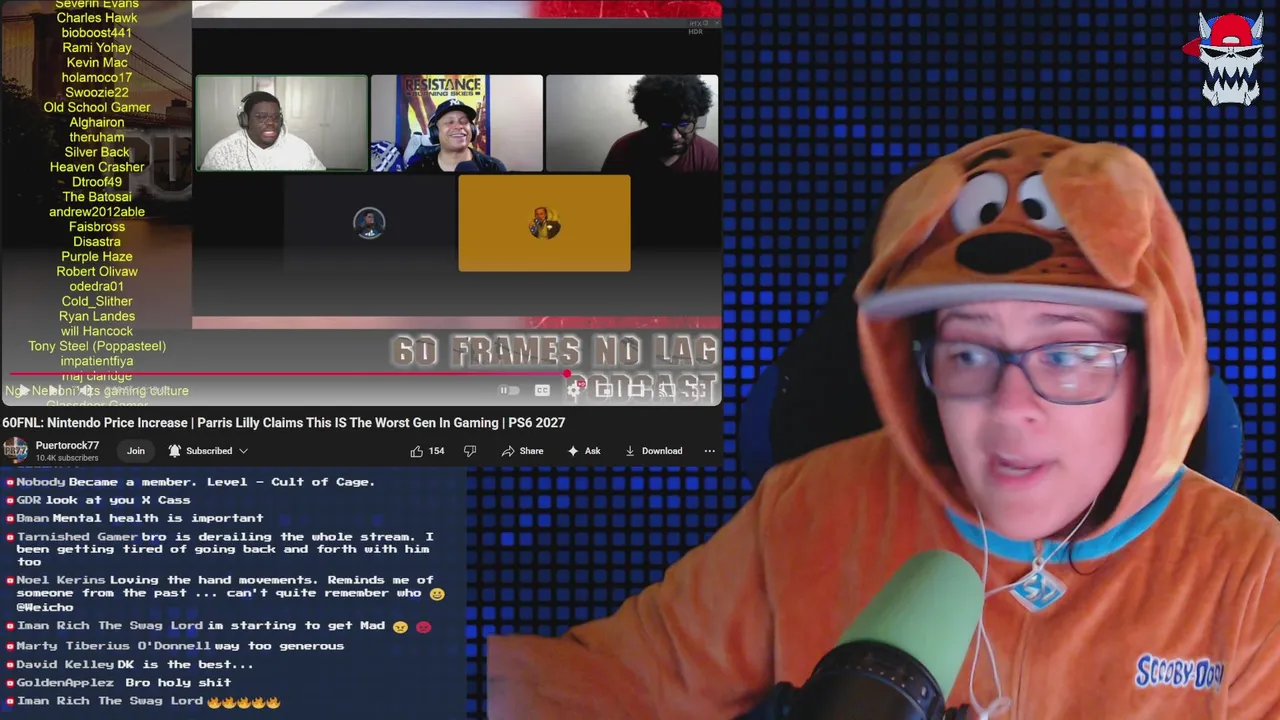1280x720 pixels.
Task: Click chat message from Tarnished Gamer
Action: point(220,549)
